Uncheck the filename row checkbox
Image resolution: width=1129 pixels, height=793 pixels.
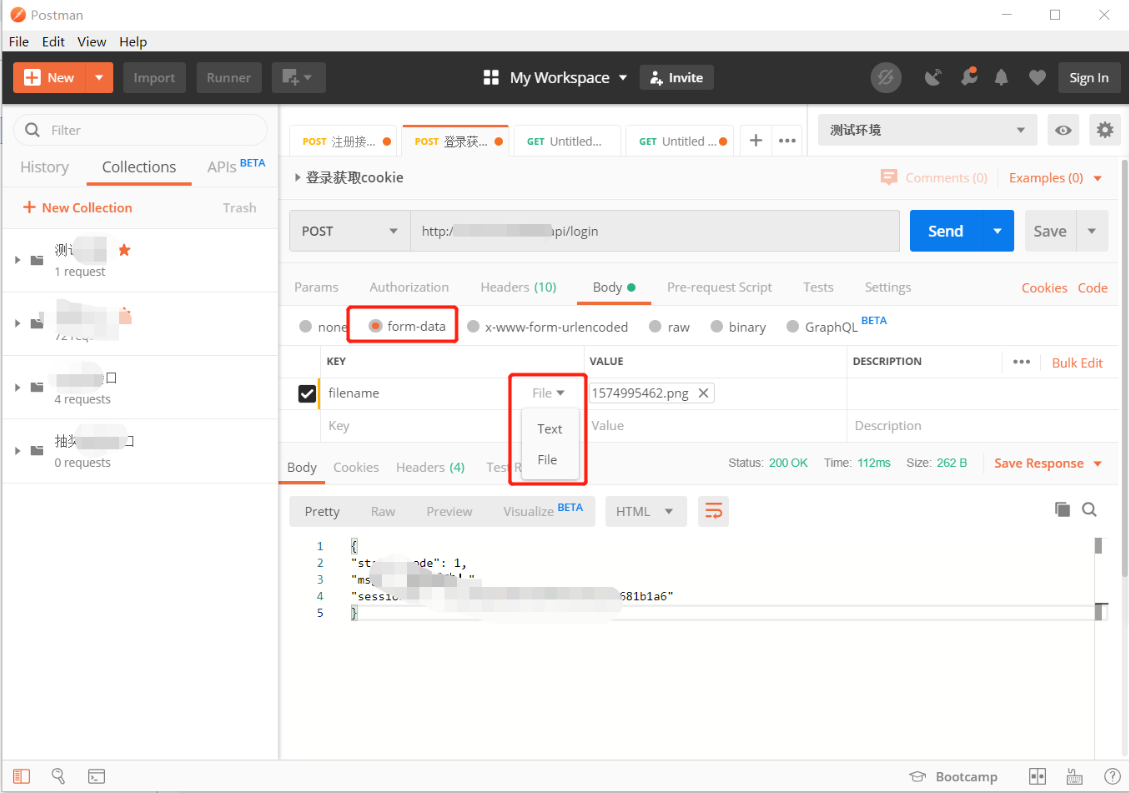click(x=307, y=393)
